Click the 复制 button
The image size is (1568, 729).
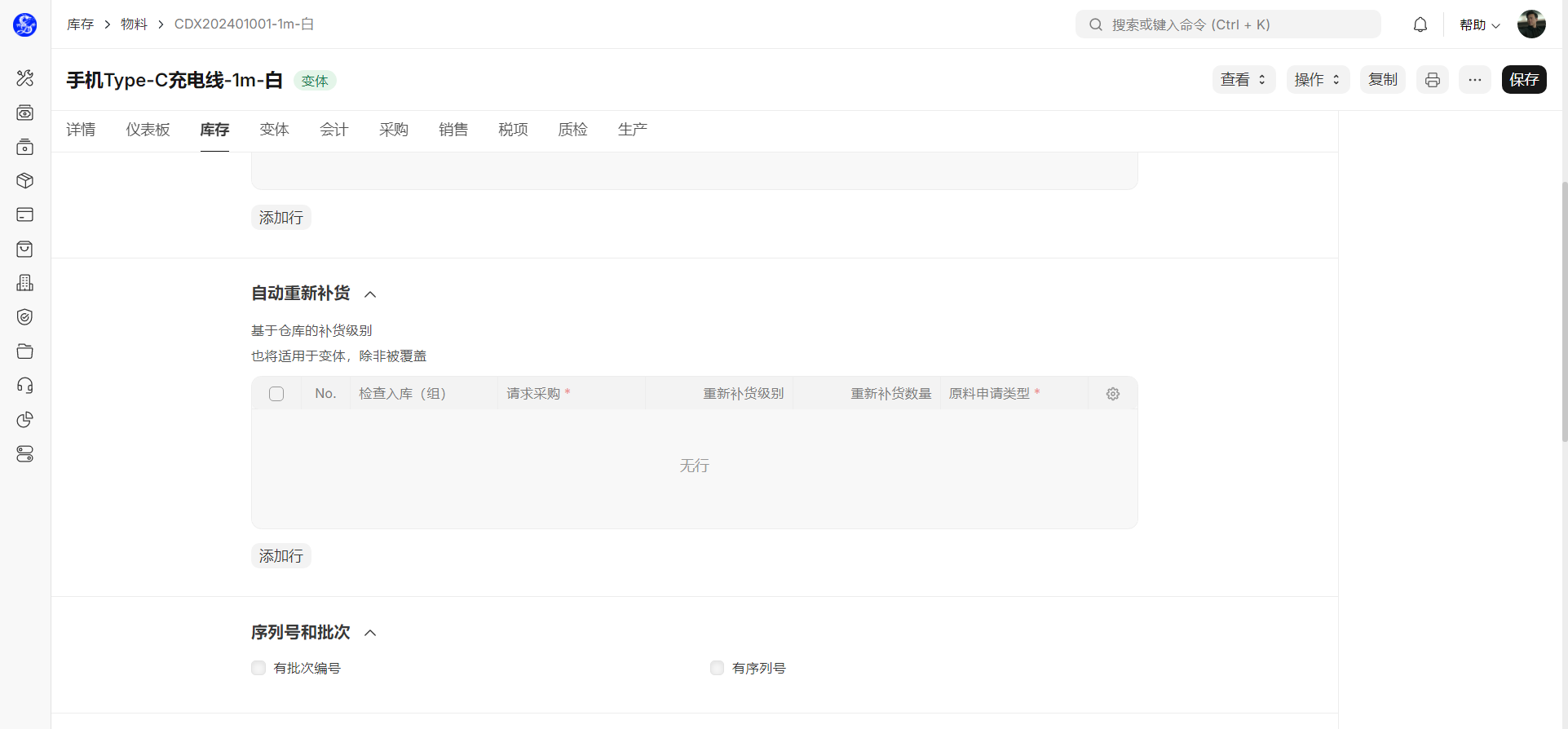pyautogui.click(x=1383, y=79)
